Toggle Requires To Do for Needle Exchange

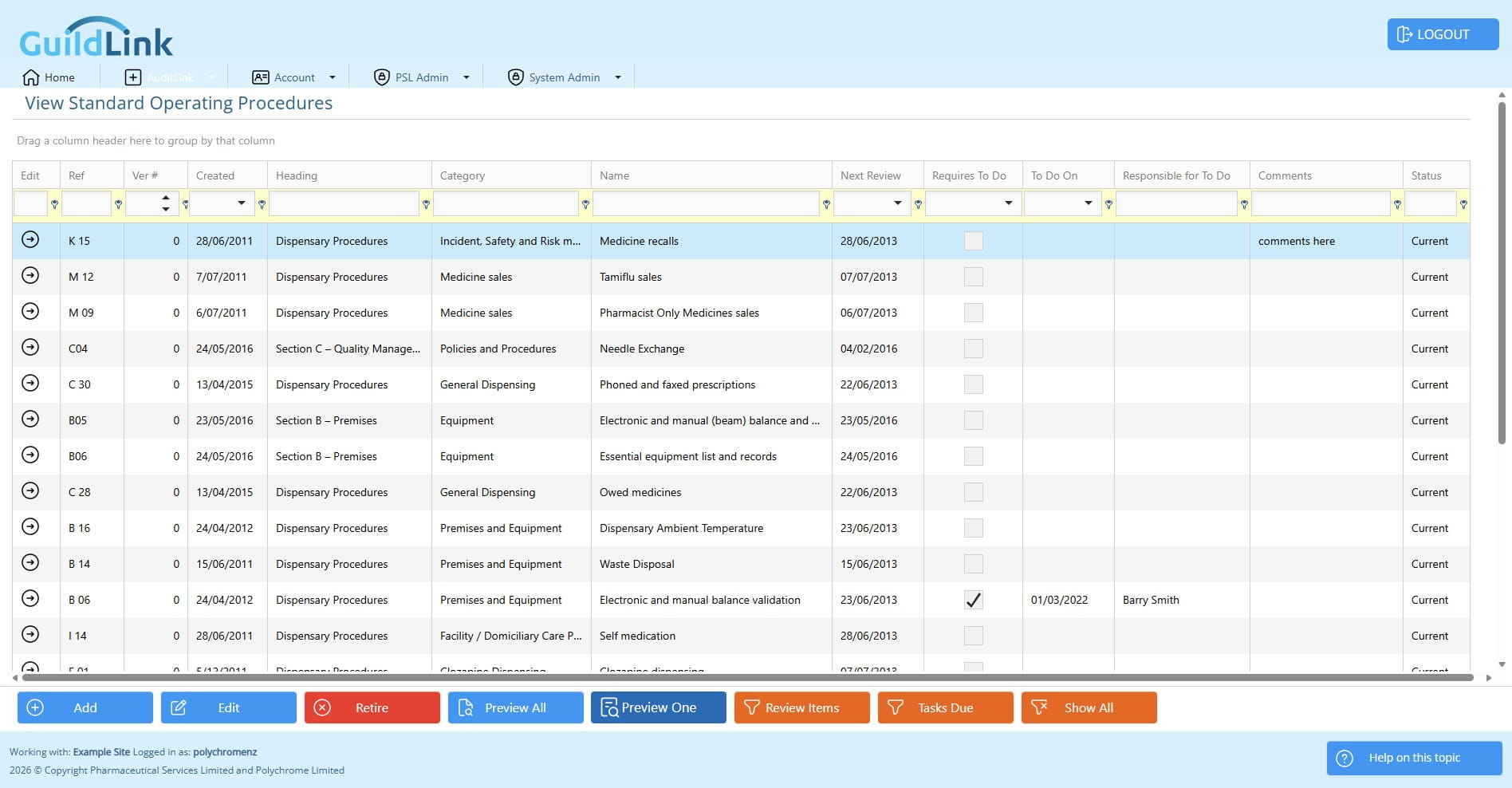[974, 349]
